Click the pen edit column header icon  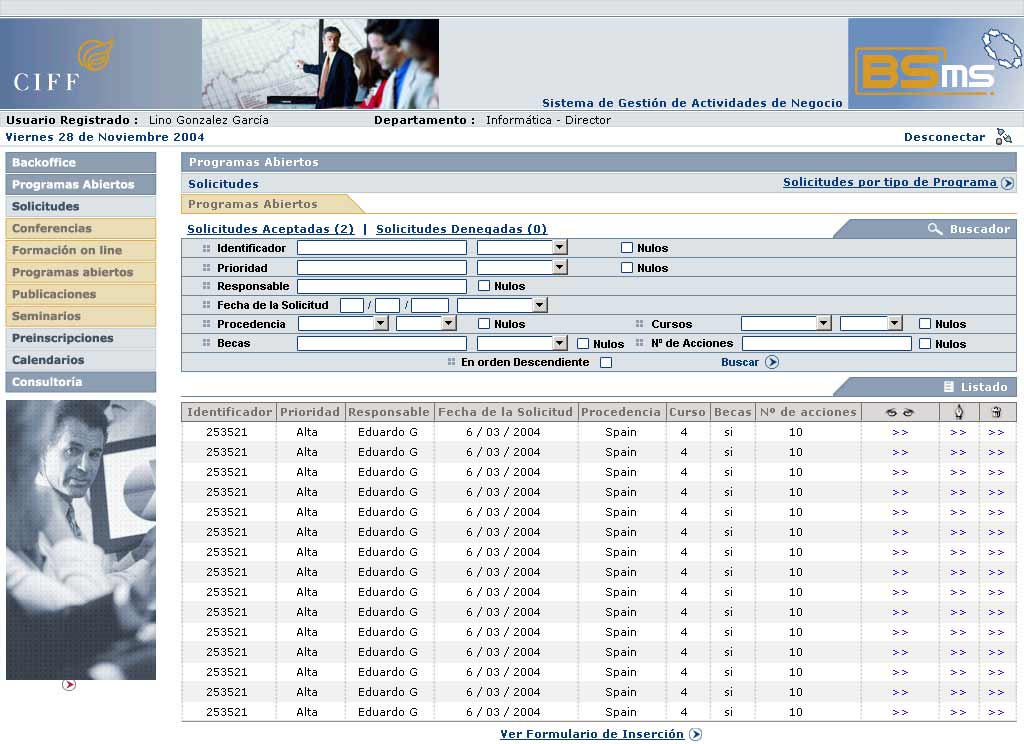pyautogui.click(x=958, y=412)
